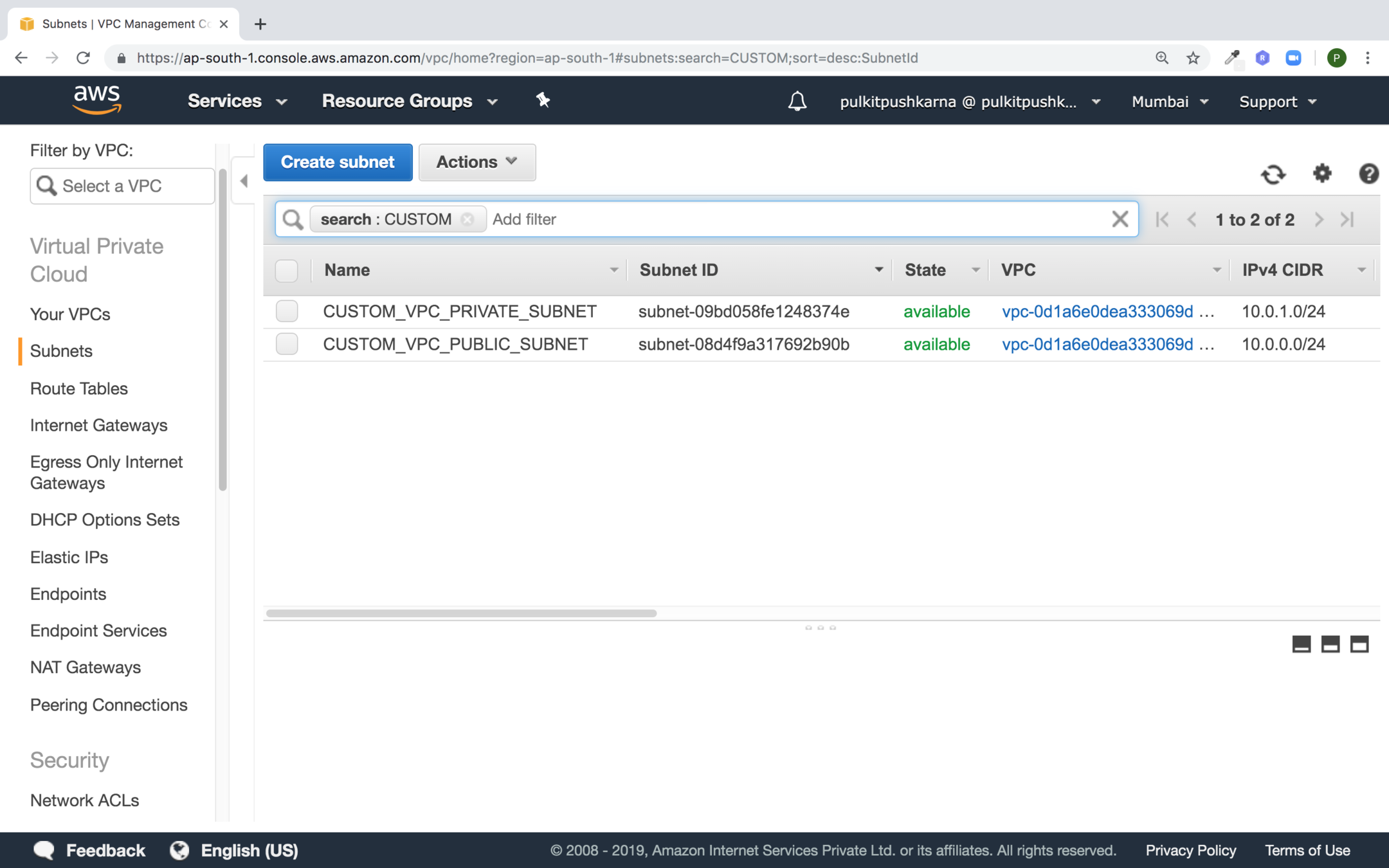
Task: Open Route Tables in sidebar
Action: click(x=79, y=388)
